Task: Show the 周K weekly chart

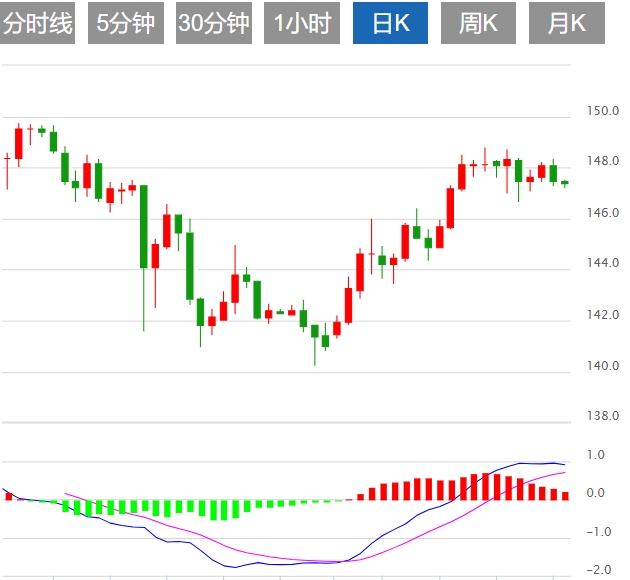Action: 478,23
